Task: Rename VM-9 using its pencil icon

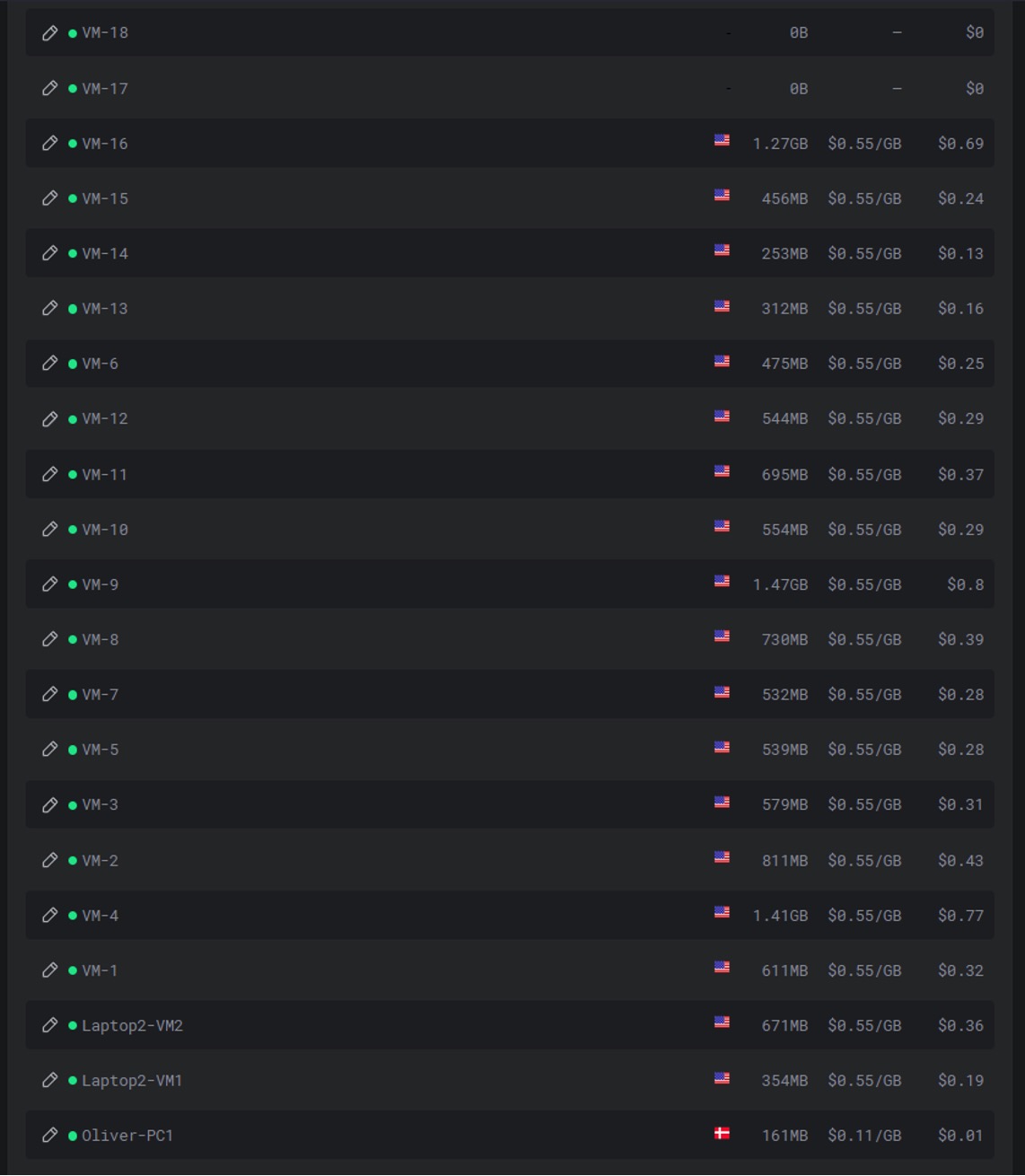Action: pyautogui.click(x=50, y=584)
